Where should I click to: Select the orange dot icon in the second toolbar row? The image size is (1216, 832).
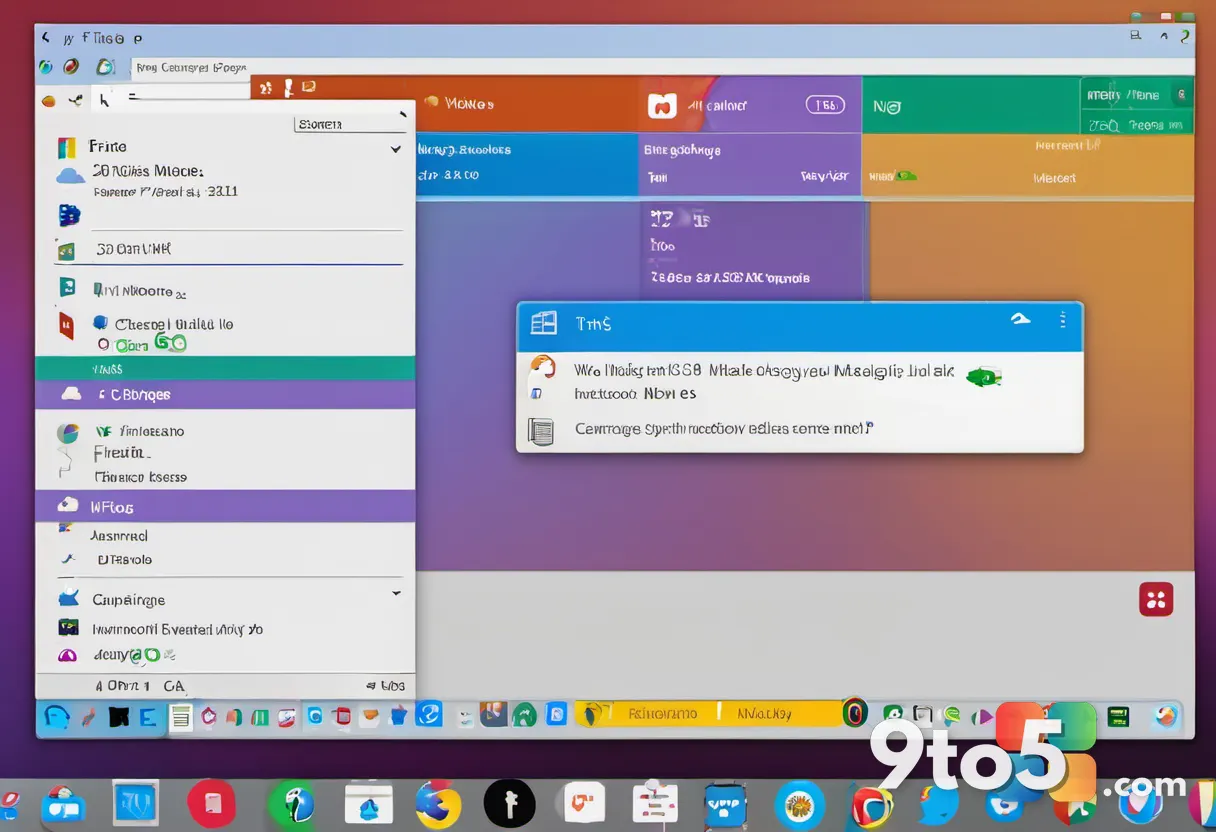(48, 100)
